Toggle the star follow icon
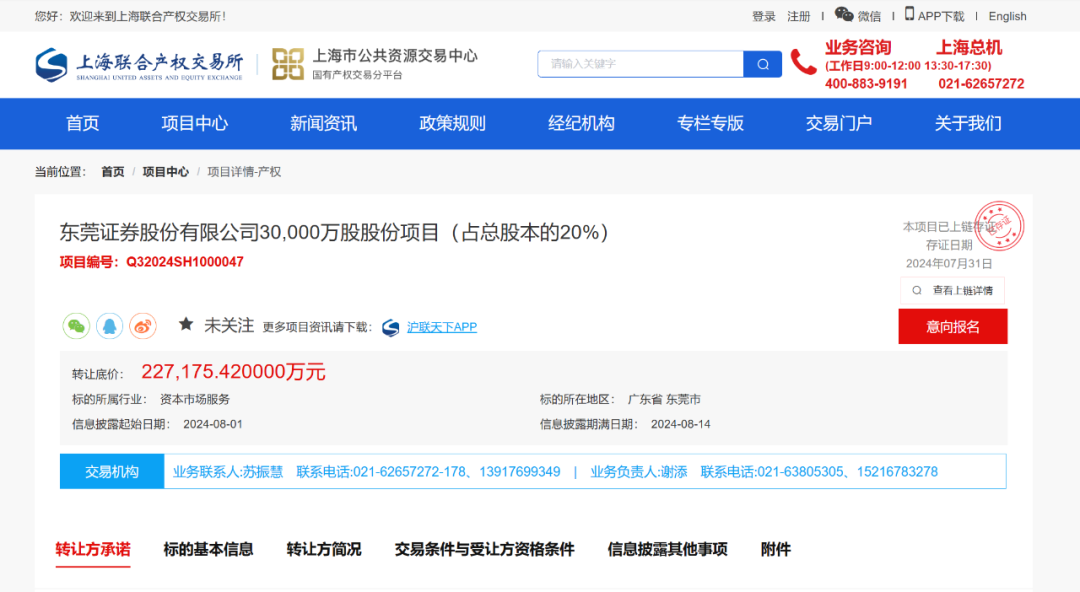This screenshot has height=592, width=1080. (x=186, y=325)
